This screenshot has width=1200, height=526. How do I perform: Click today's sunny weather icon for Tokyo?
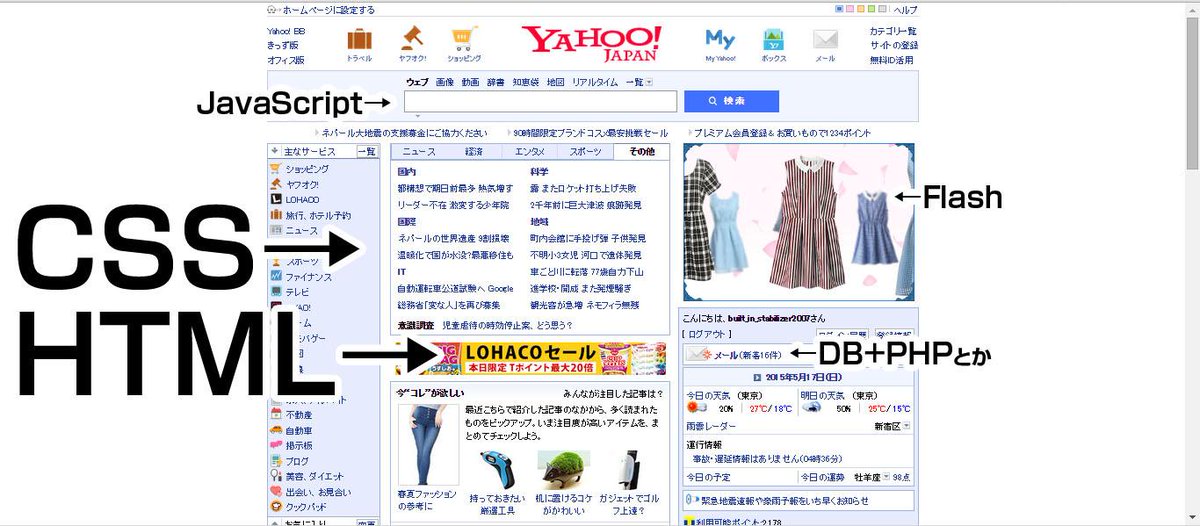coord(696,408)
